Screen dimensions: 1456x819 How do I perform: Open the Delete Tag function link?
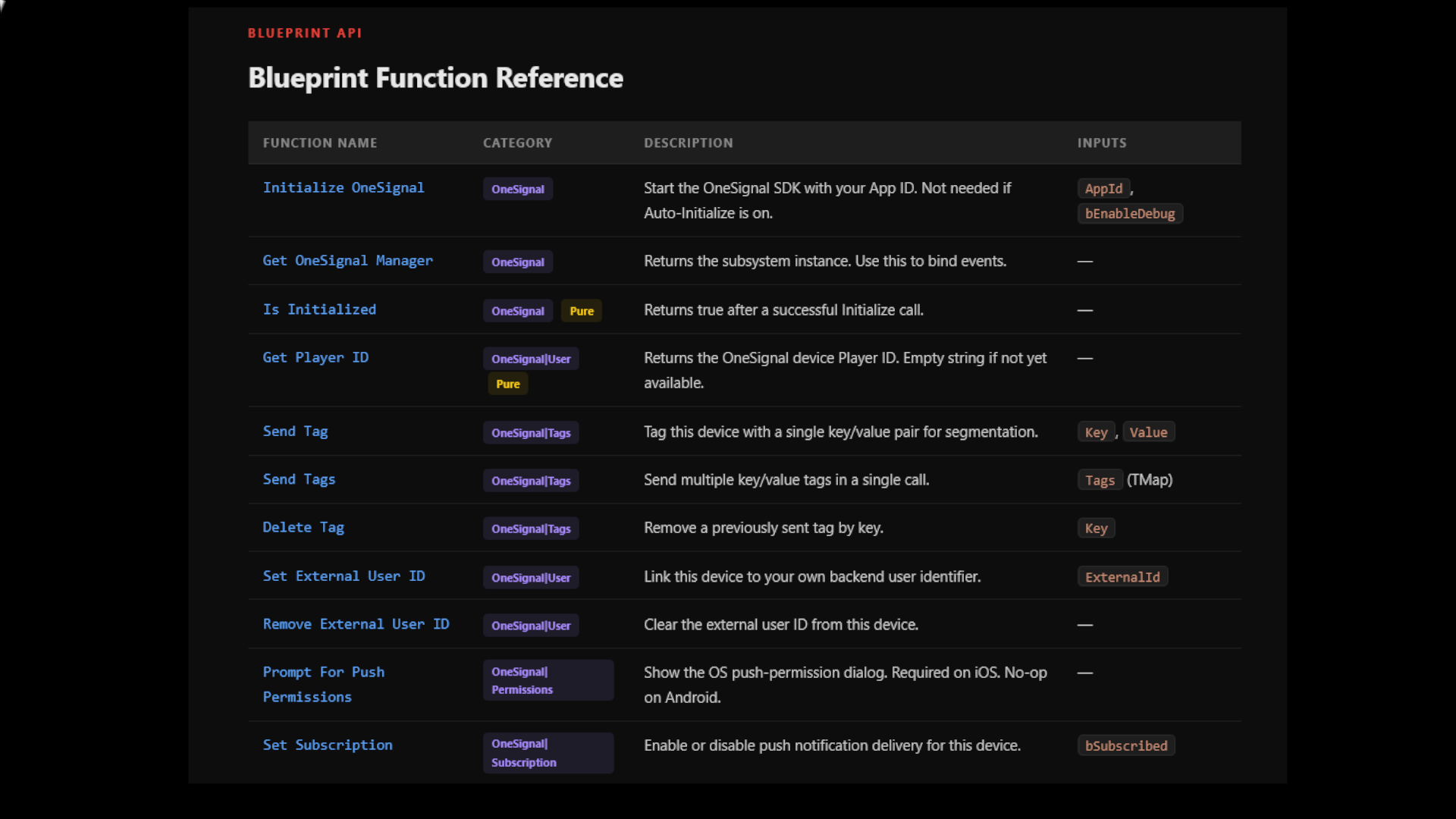pos(303,527)
